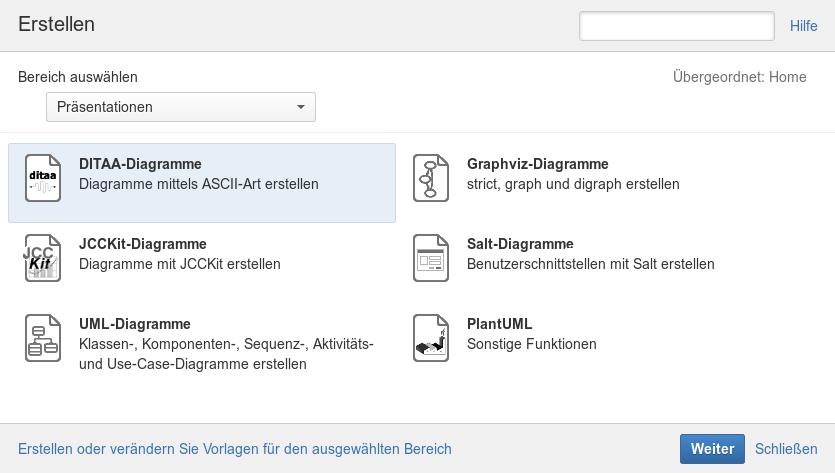Pick the UML-Diagramme template title

pyautogui.click(x=134, y=324)
